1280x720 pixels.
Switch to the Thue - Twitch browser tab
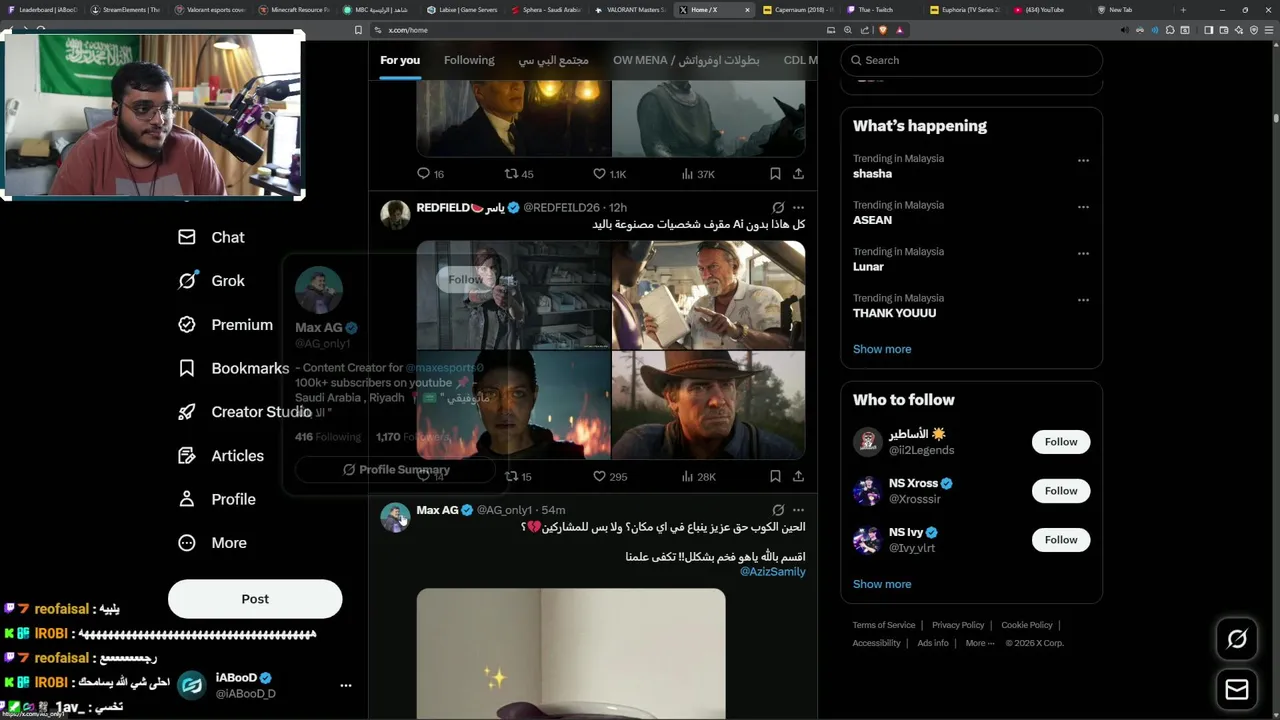[881, 10]
